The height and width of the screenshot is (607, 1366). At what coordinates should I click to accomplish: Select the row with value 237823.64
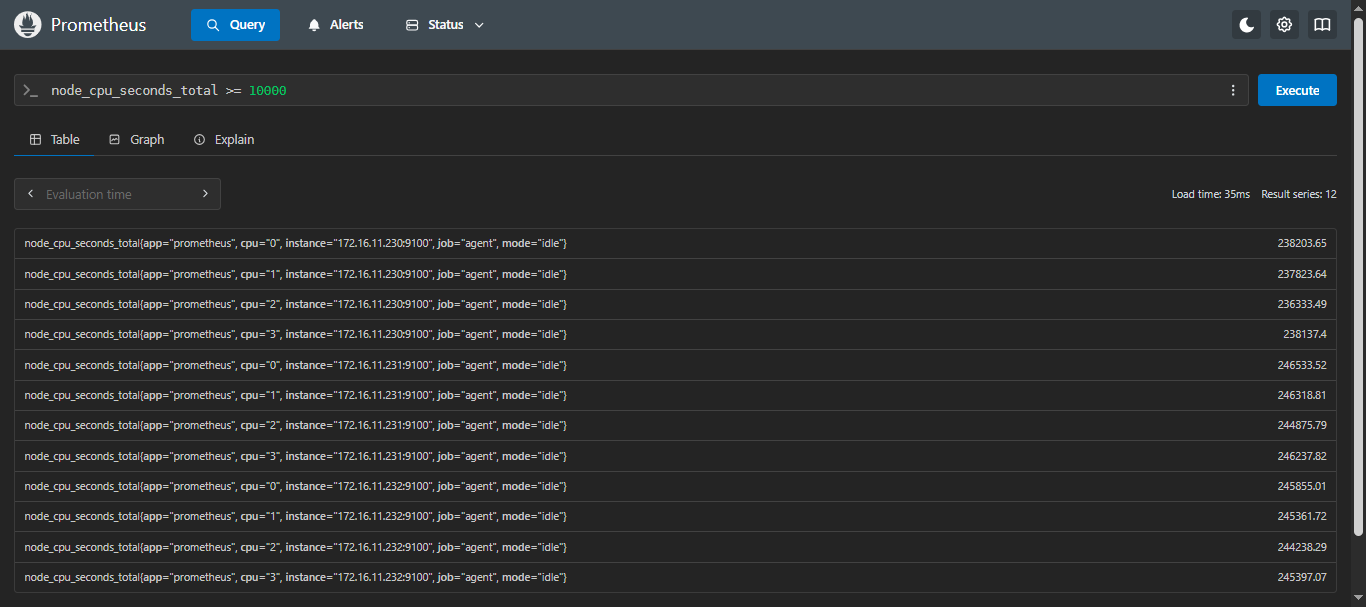[x=675, y=274]
